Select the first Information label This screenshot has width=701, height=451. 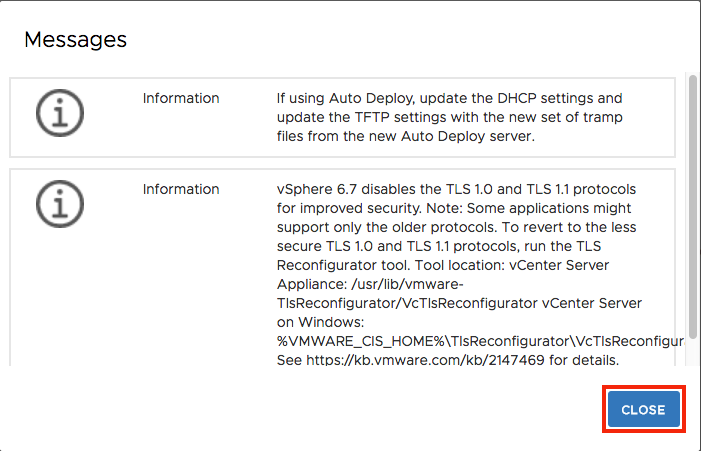181,98
